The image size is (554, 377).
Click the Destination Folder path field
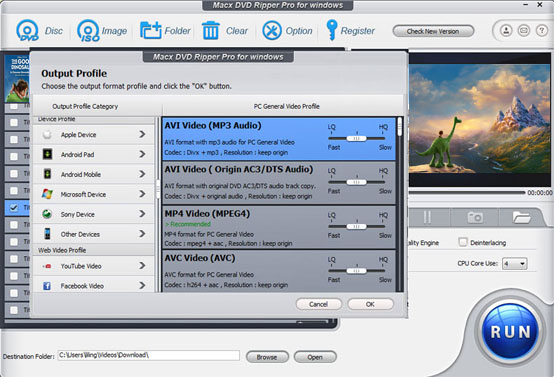148,355
